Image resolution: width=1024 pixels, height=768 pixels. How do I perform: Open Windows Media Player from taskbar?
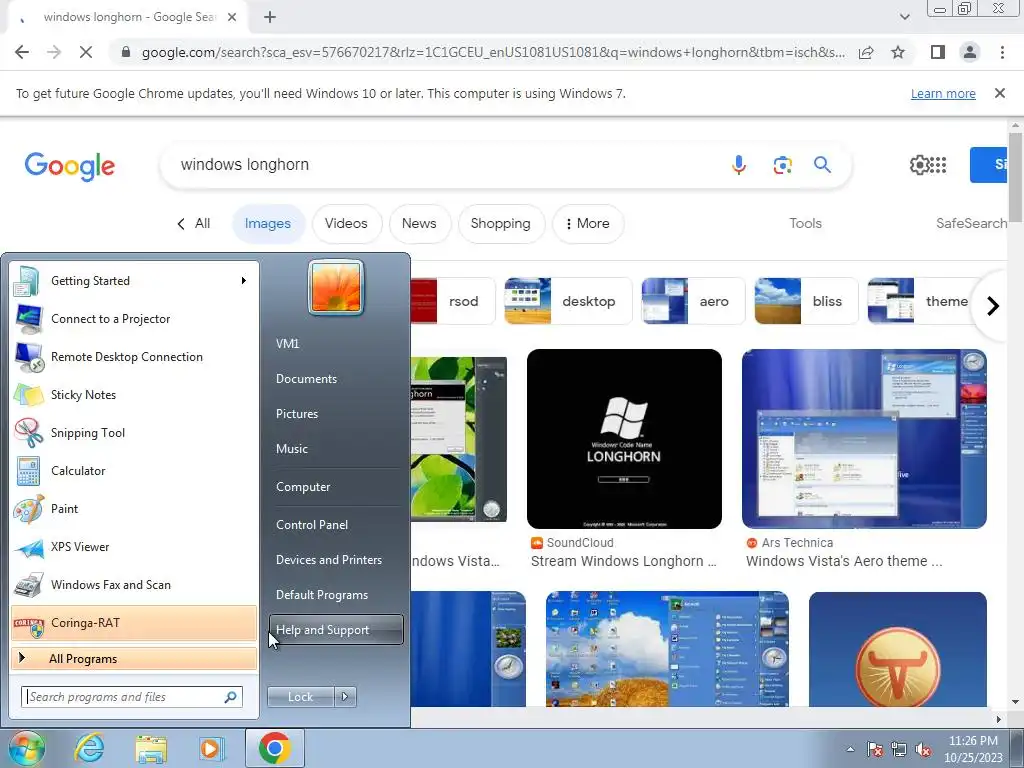click(x=212, y=748)
